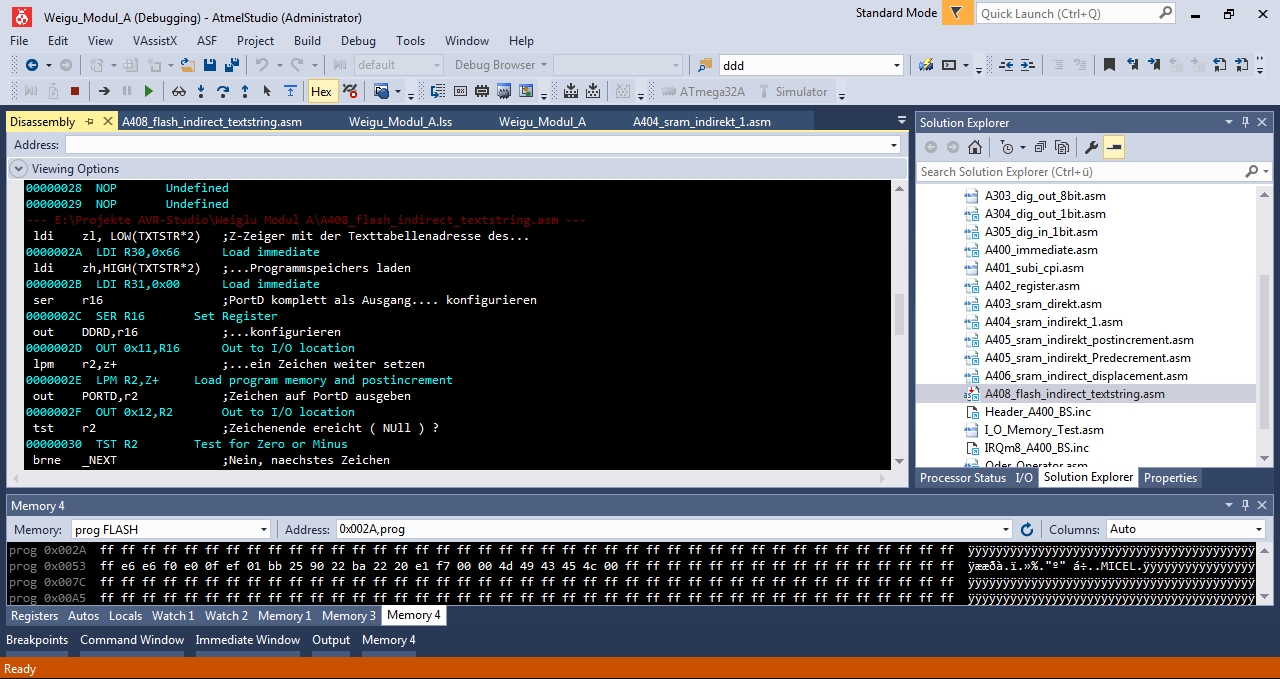Open the Debug menu
The height and width of the screenshot is (679, 1280).
point(358,41)
